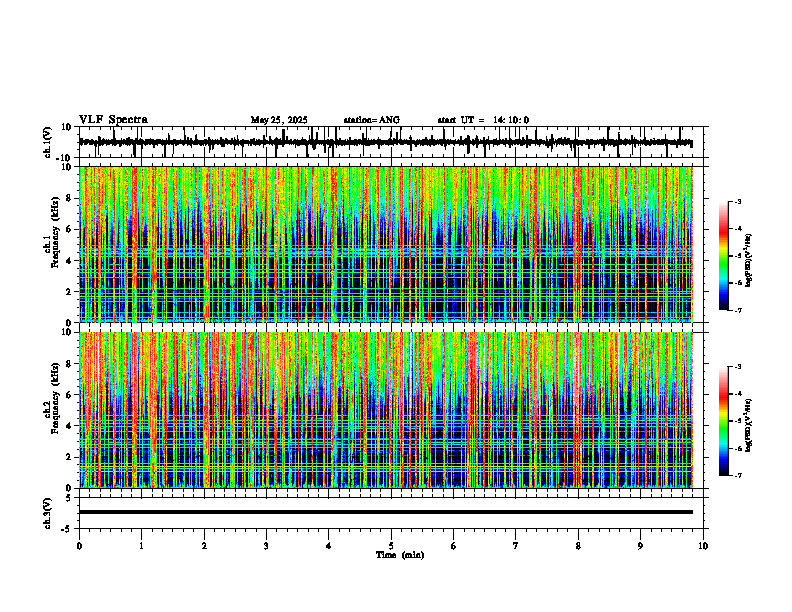
Task: Click the "-3" label on ch.1 color bar
Action: (737, 202)
